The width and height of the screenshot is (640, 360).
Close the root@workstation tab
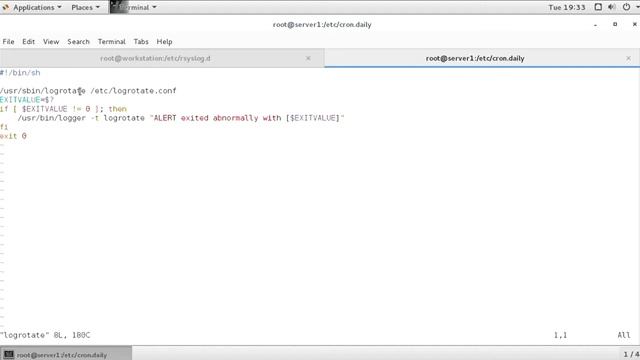[x=308, y=58]
